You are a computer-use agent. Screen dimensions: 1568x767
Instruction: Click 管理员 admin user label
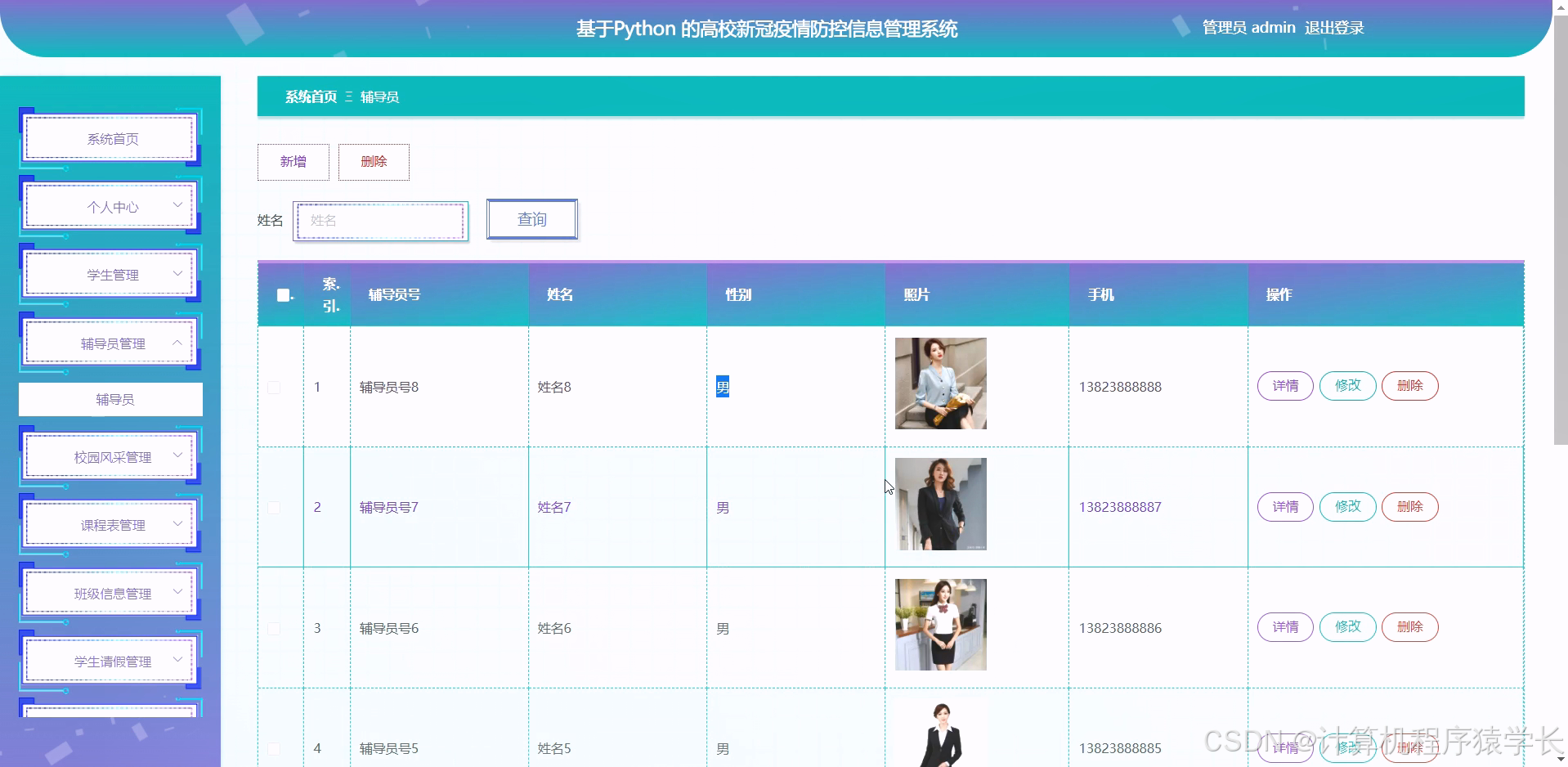(1248, 28)
